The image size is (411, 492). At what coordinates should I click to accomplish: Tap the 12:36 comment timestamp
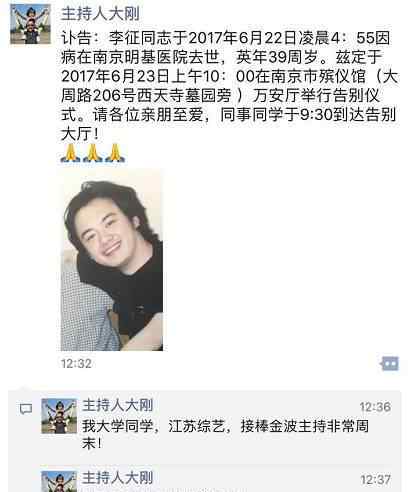point(375,407)
